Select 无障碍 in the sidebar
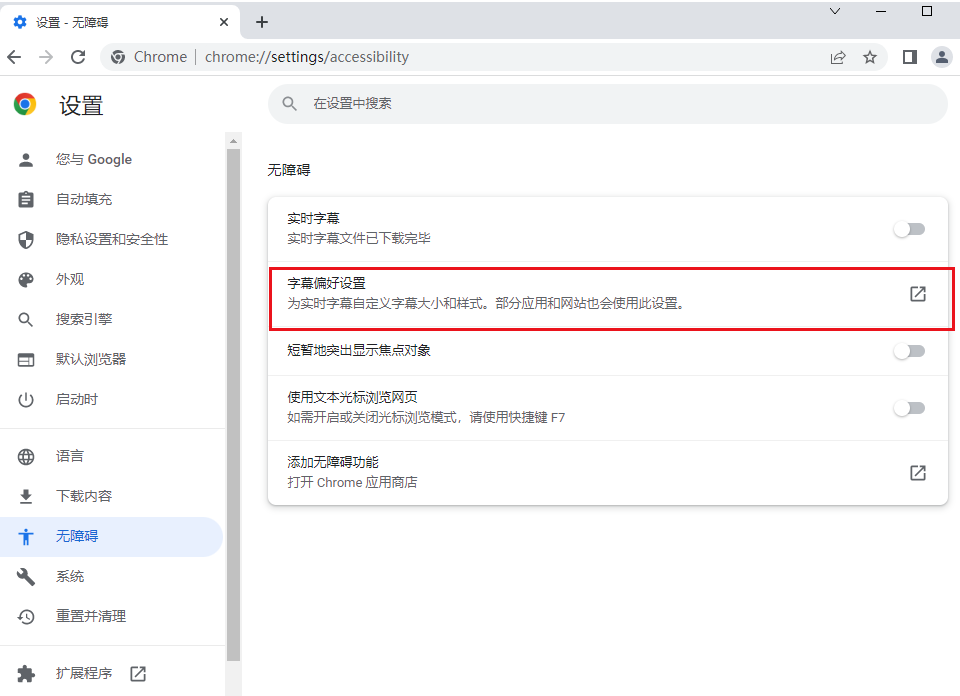This screenshot has height=696, width=960. 111,537
